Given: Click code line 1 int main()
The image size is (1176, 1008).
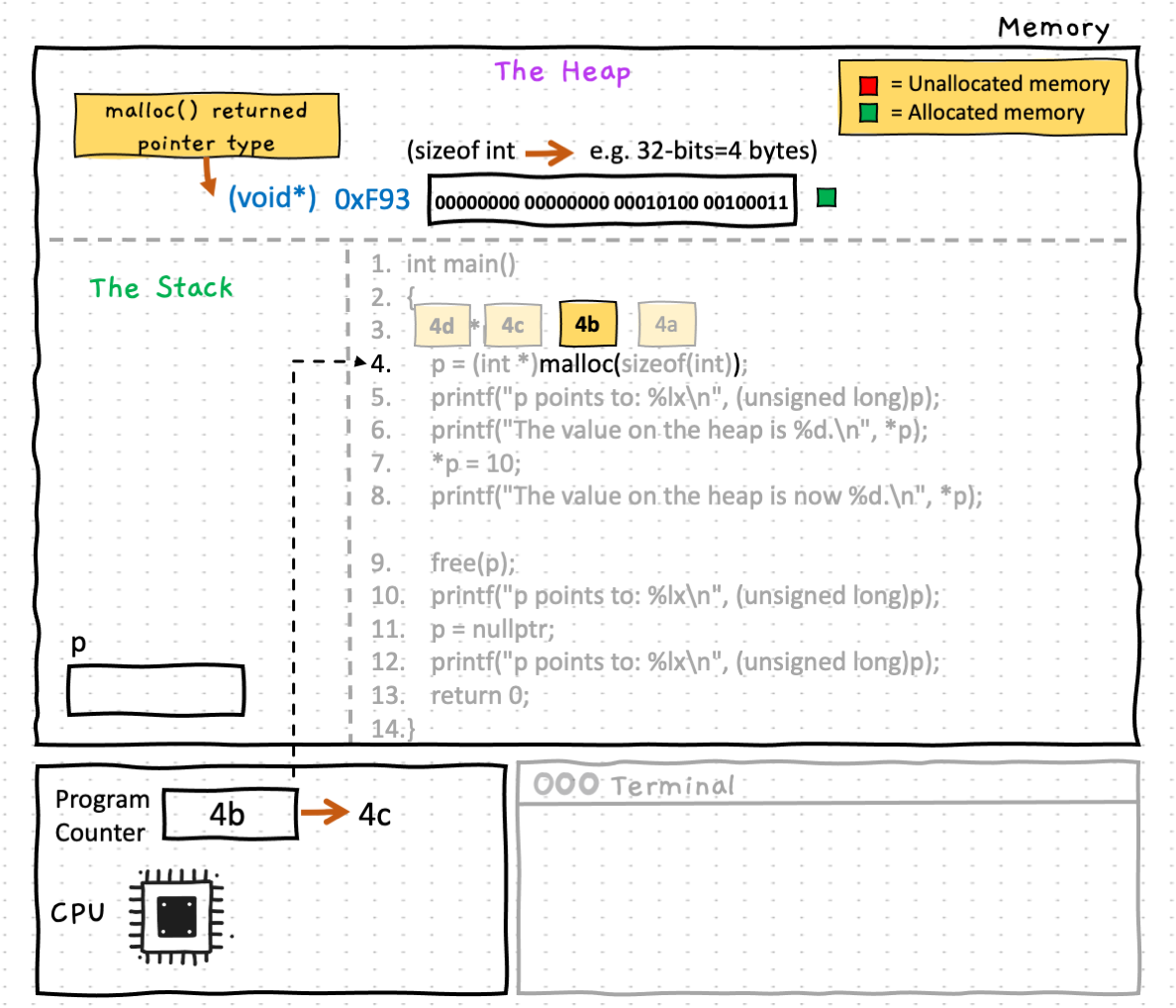Looking at the screenshot, I should click(444, 264).
